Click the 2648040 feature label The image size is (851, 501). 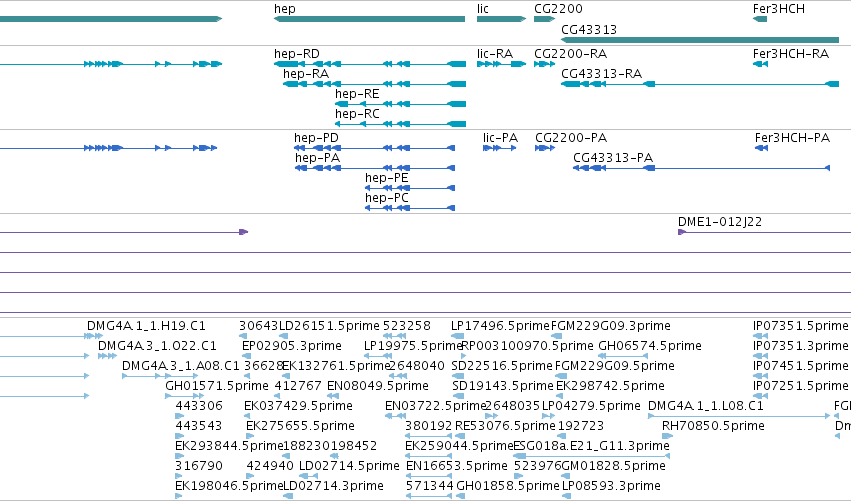pos(417,366)
